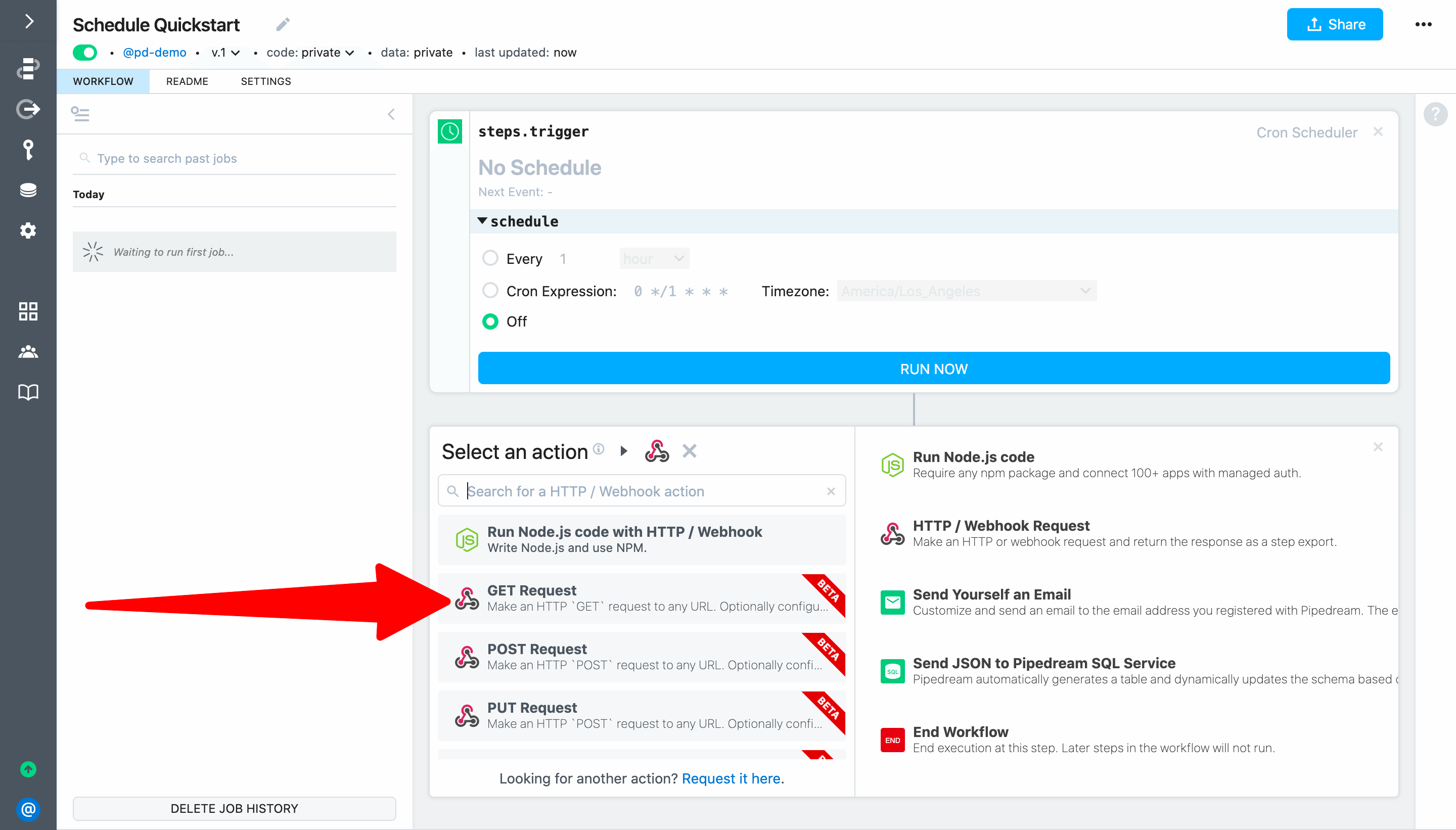Screen dimensions: 1456x830
Task: Open the key icon in left sidebar
Action: tap(28, 150)
